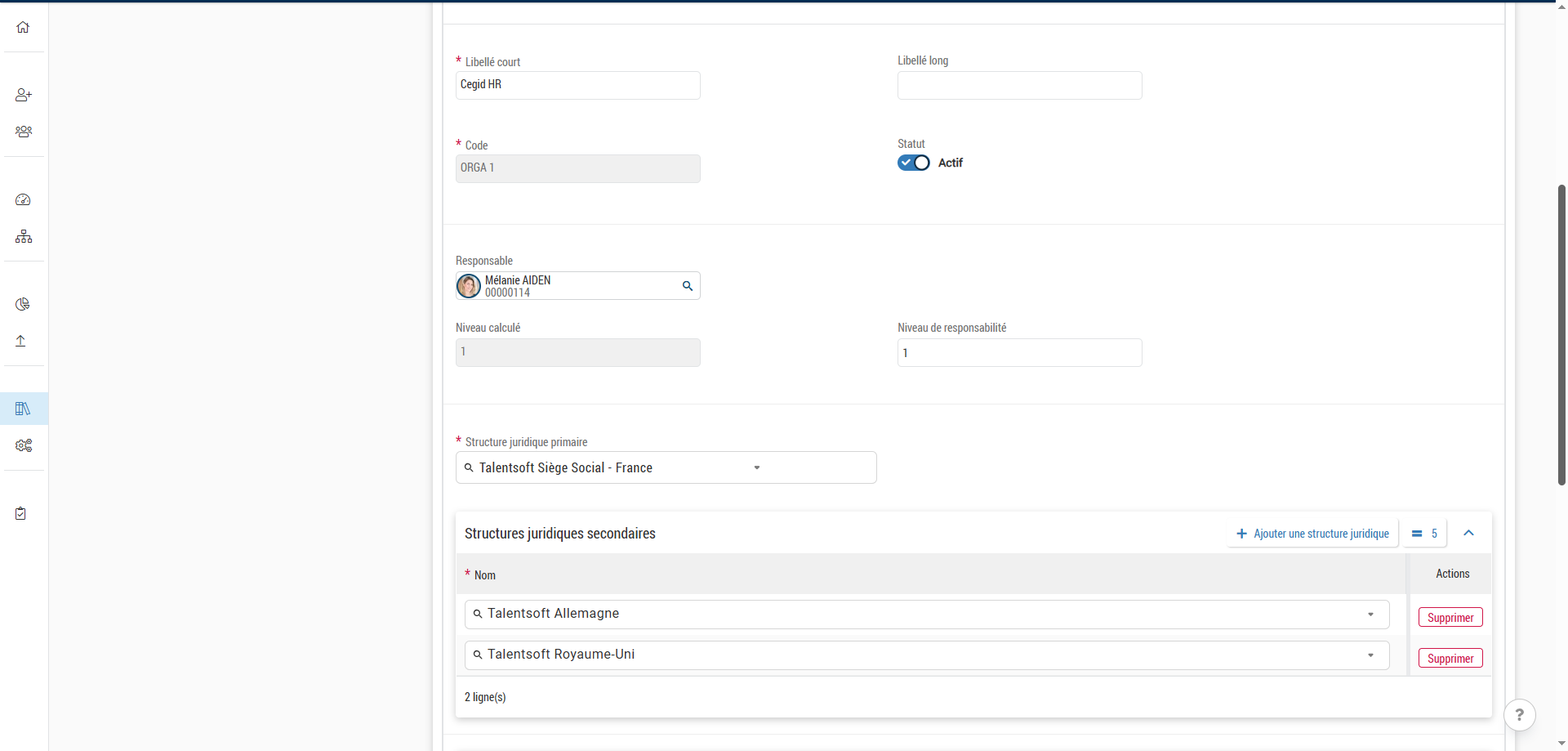The height and width of the screenshot is (751, 1568).
Task: Open the pie chart reports icon
Action: (x=23, y=304)
